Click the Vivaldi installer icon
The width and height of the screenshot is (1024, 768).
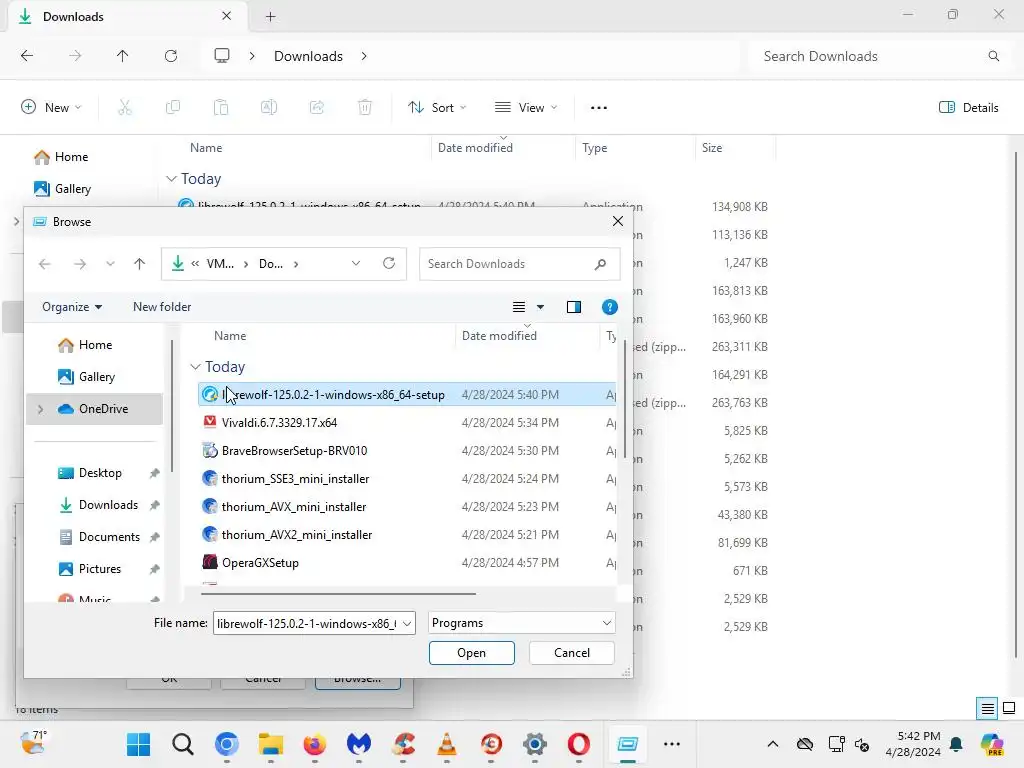click(210, 422)
